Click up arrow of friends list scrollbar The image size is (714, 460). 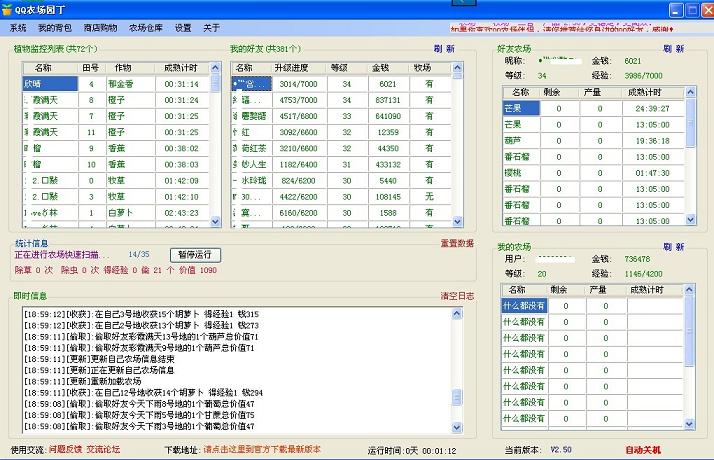click(x=457, y=67)
